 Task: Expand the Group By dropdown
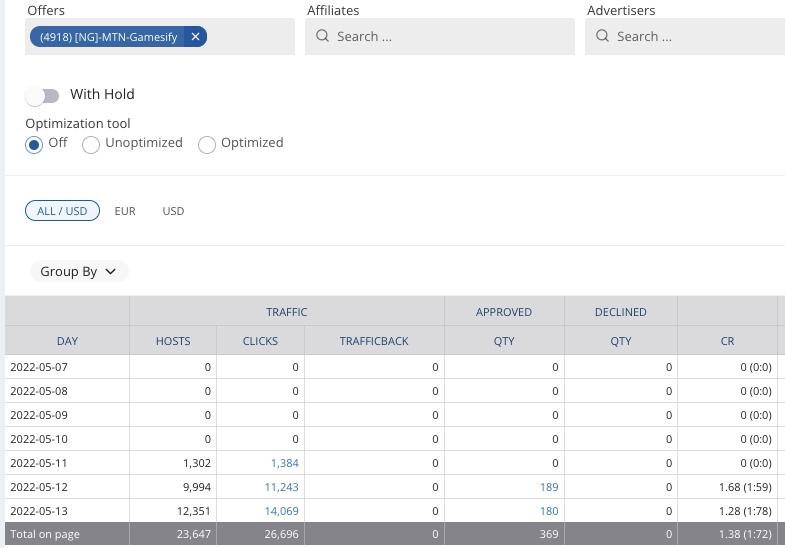79,271
